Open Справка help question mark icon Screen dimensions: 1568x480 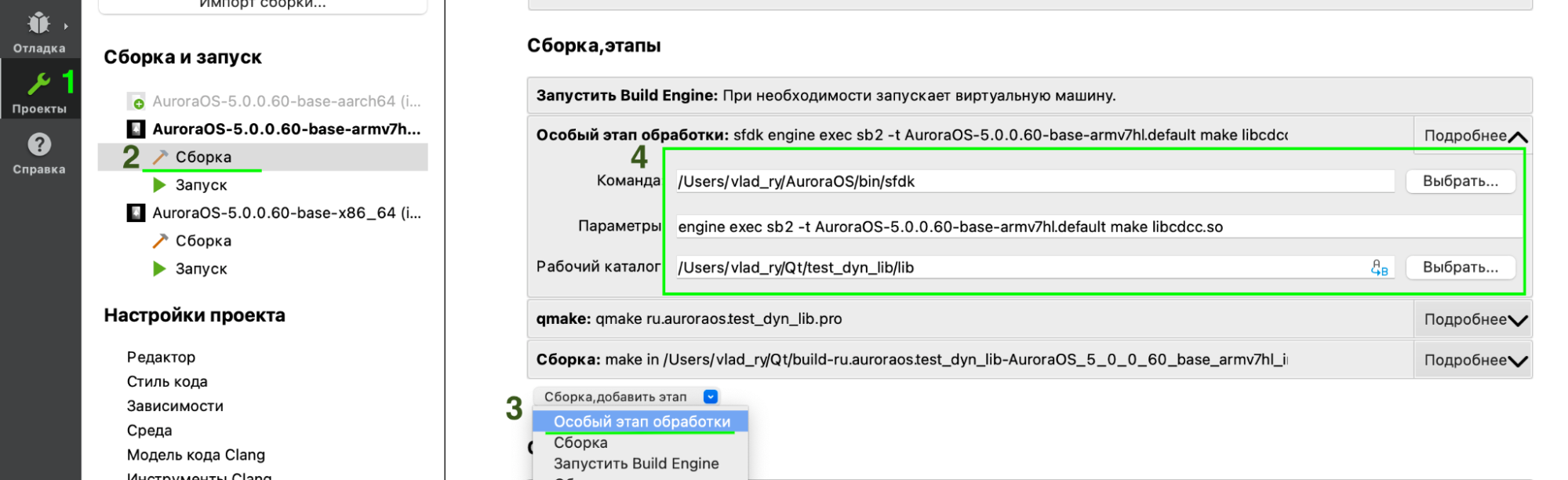pyautogui.click(x=39, y=145)
